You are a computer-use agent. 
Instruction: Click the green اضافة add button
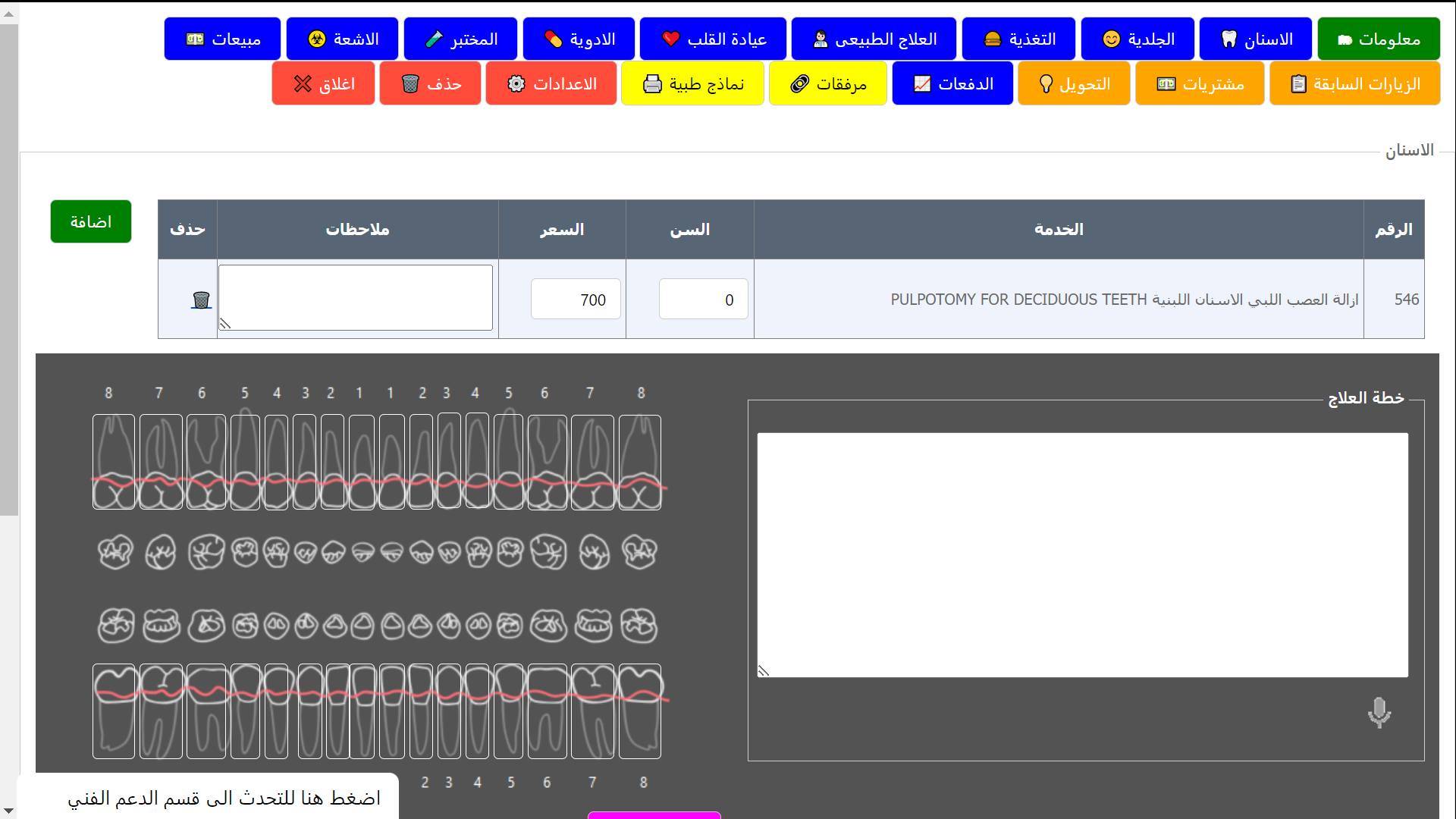[x=91, y=221]
